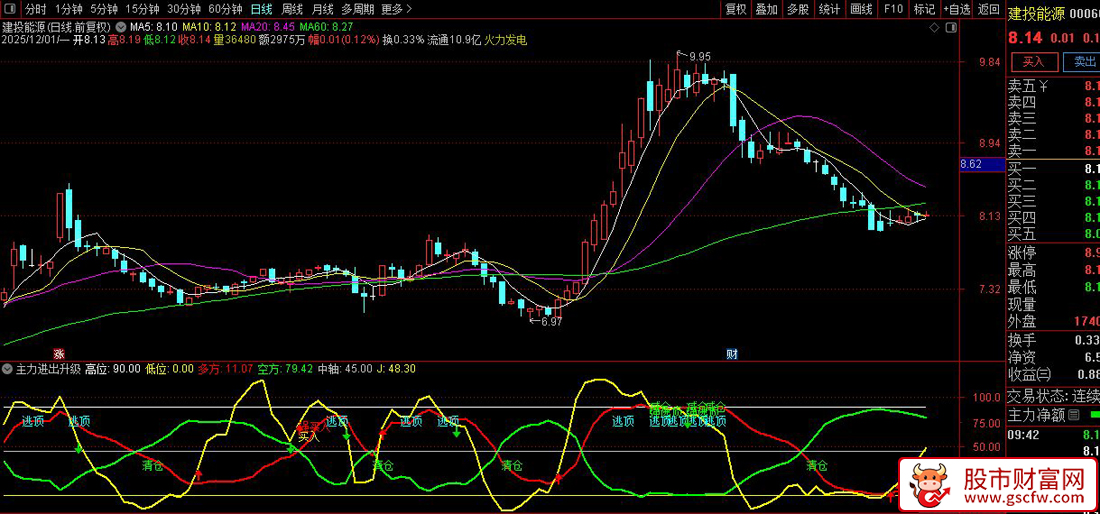Click the 买五 order book row
1100x514 pixels.
1053,233
